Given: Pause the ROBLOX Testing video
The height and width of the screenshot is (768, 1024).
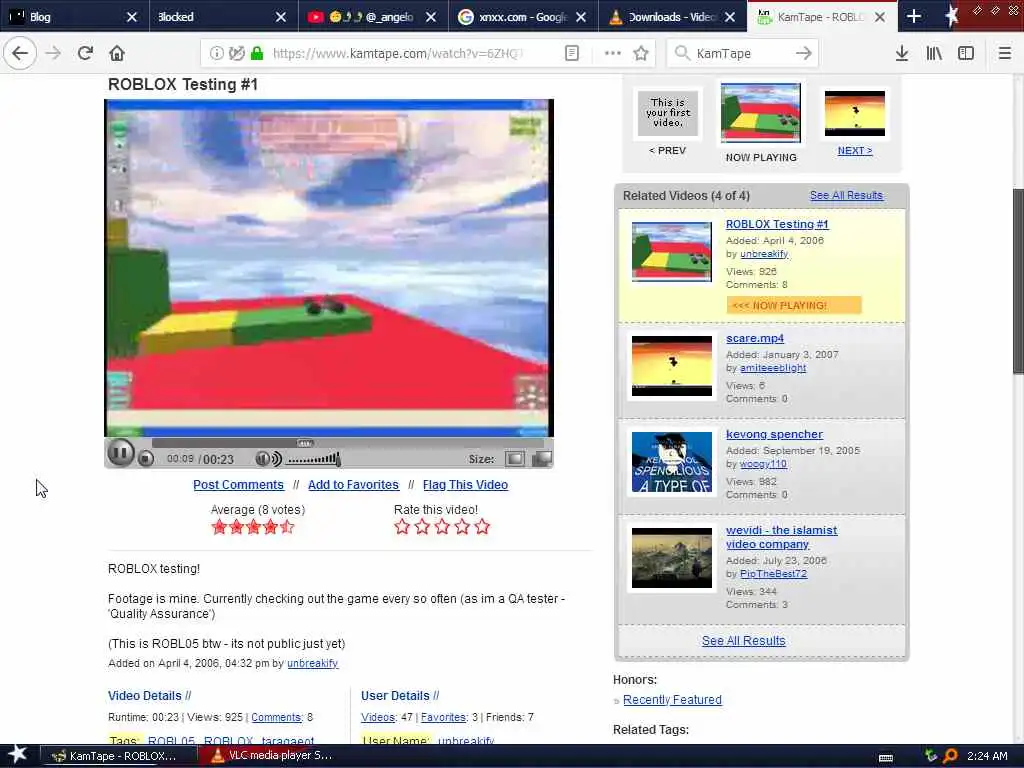Looking at the screenshot, I should click(x=120, y=453).
